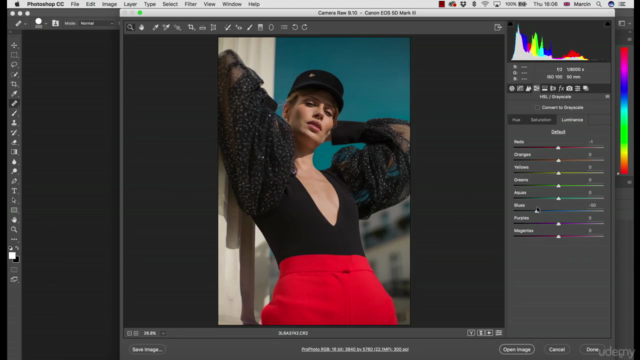Viewport: 640px width, 360px height.
Task: Open the Lens Corrections panel icon
Action: [x=553, y=88]
